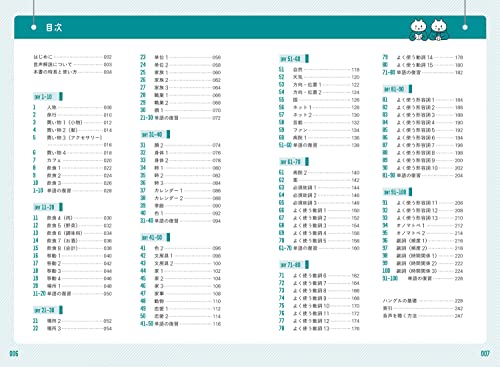Screen dimensions: 500x367
Task: Click entry 7 カフェ, page 020
Action: [x=72, y=160]
